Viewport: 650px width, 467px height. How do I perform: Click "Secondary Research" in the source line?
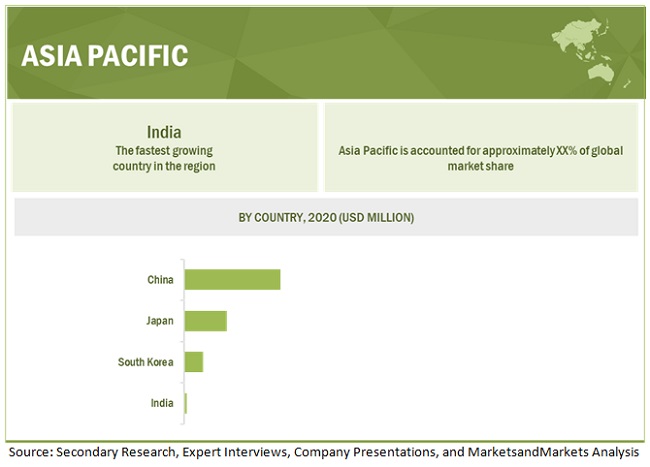pos(115,453)
